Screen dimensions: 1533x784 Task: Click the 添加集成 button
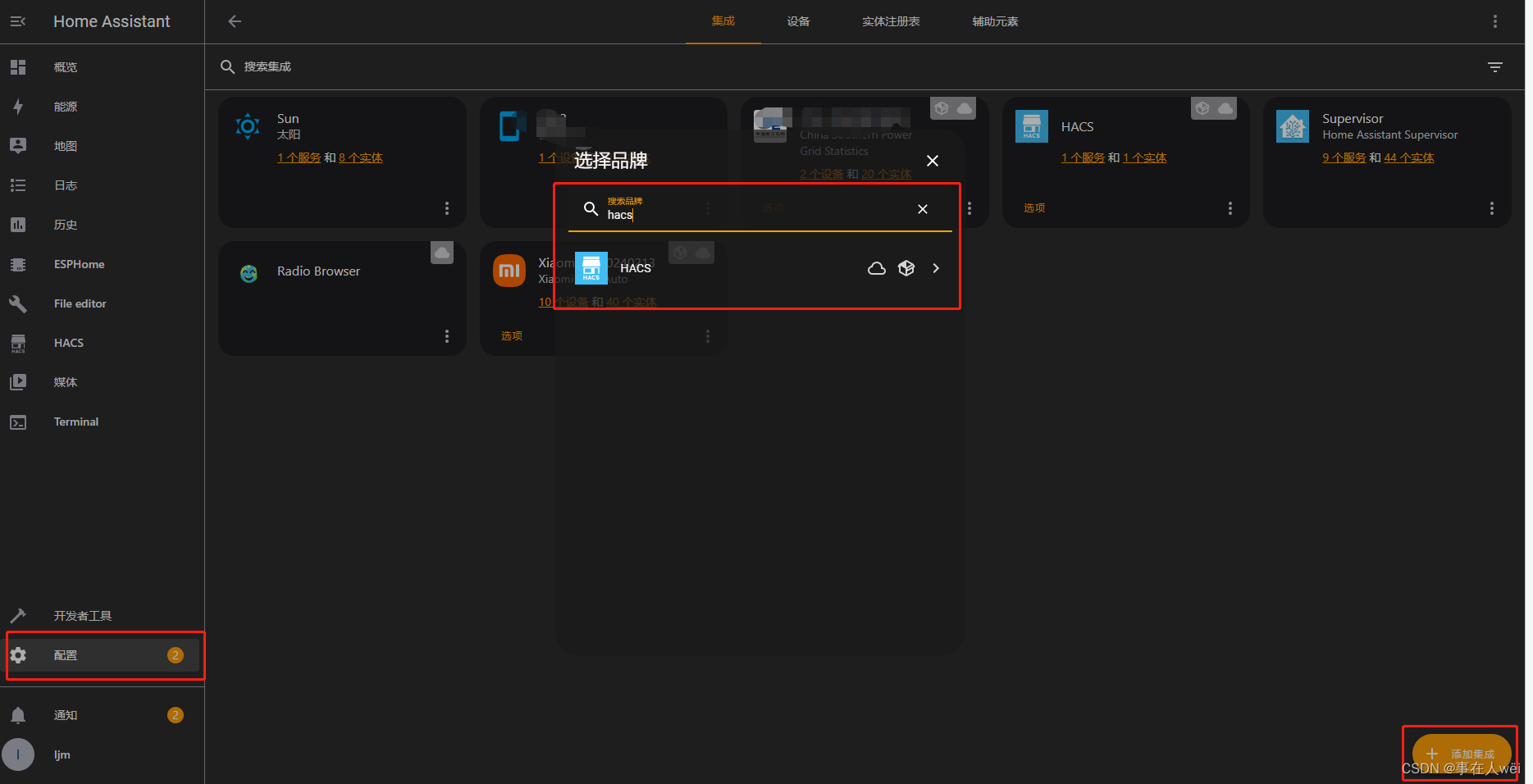(1461, 754)
